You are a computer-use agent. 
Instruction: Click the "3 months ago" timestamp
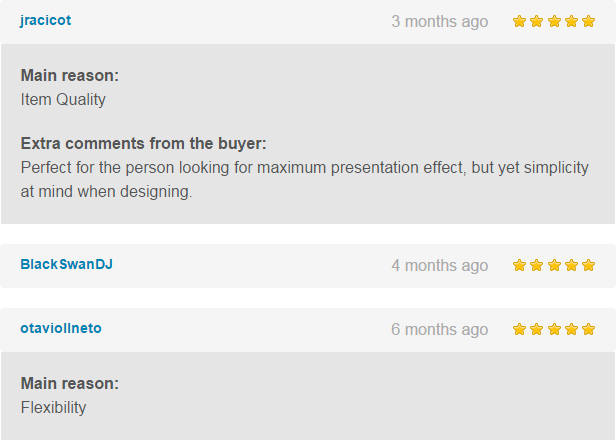click(x=440, y=21)
